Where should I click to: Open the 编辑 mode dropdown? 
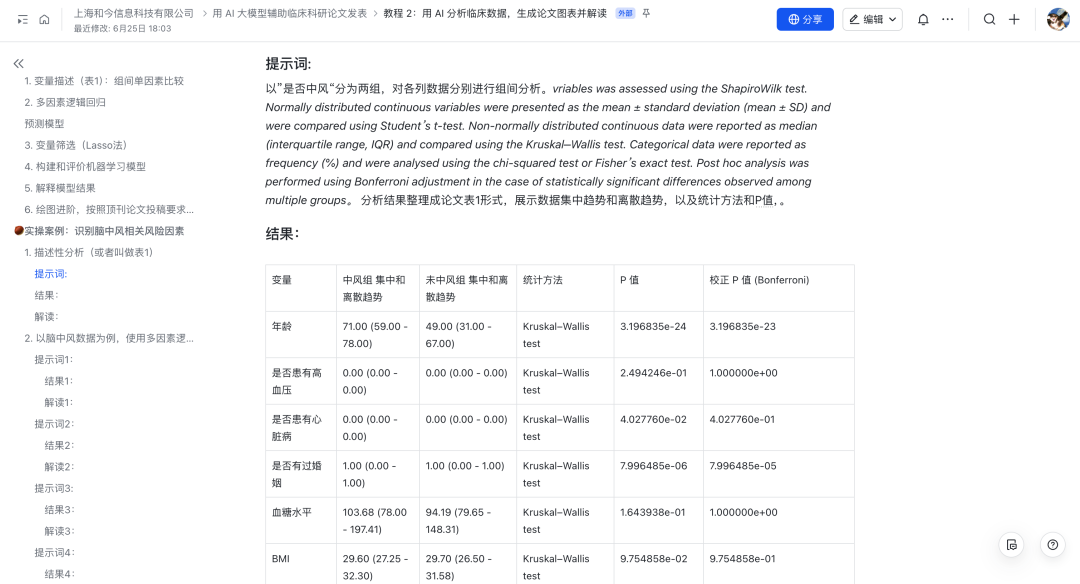point(871,19)
